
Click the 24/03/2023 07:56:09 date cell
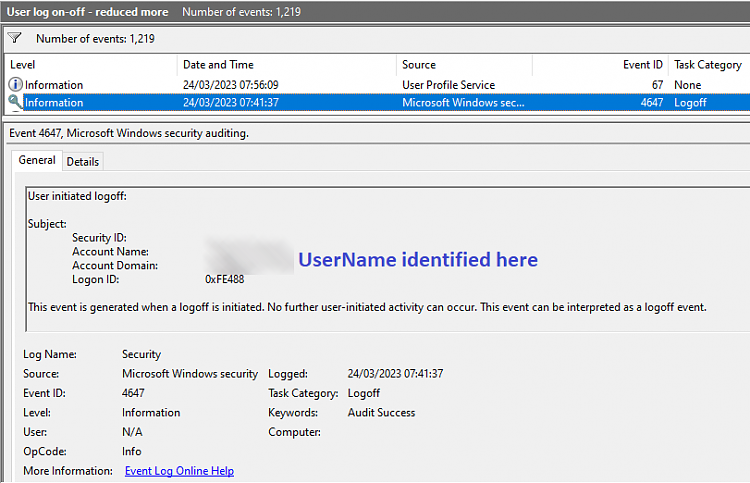[231, 85]
